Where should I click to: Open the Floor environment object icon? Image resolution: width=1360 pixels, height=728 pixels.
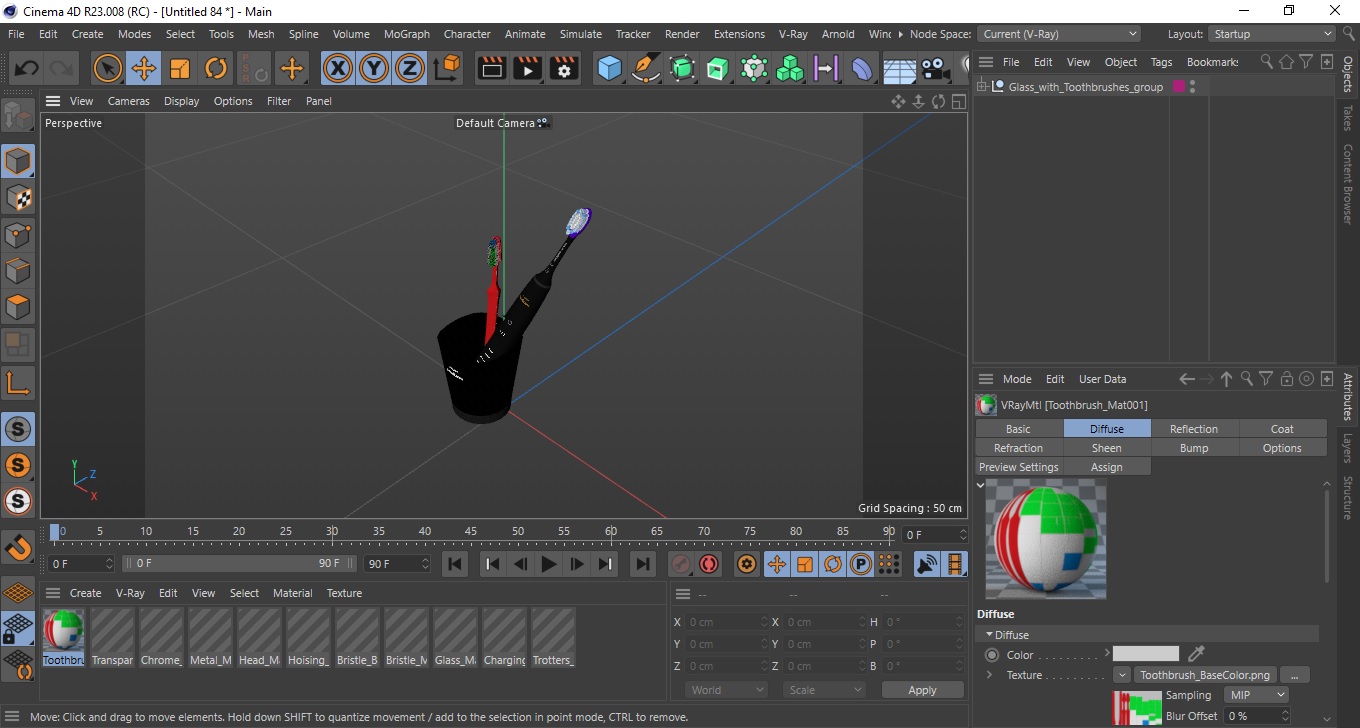click(899, 68)
